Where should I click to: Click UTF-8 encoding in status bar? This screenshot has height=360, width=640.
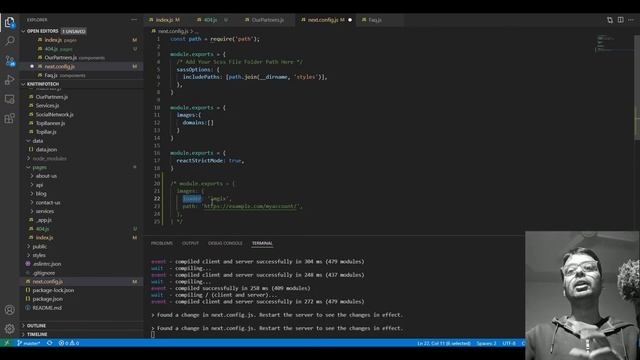point(509,343)
